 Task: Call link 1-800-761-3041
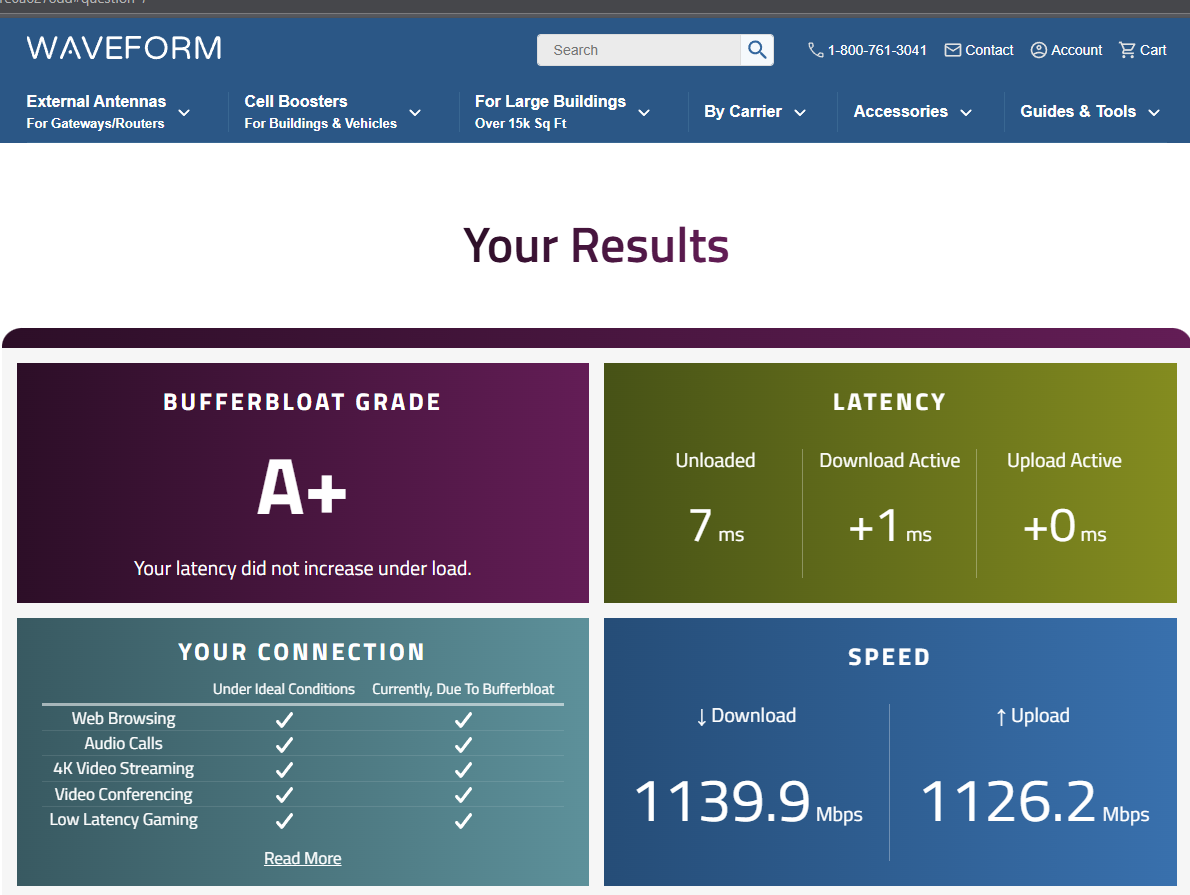pos(877,50)
